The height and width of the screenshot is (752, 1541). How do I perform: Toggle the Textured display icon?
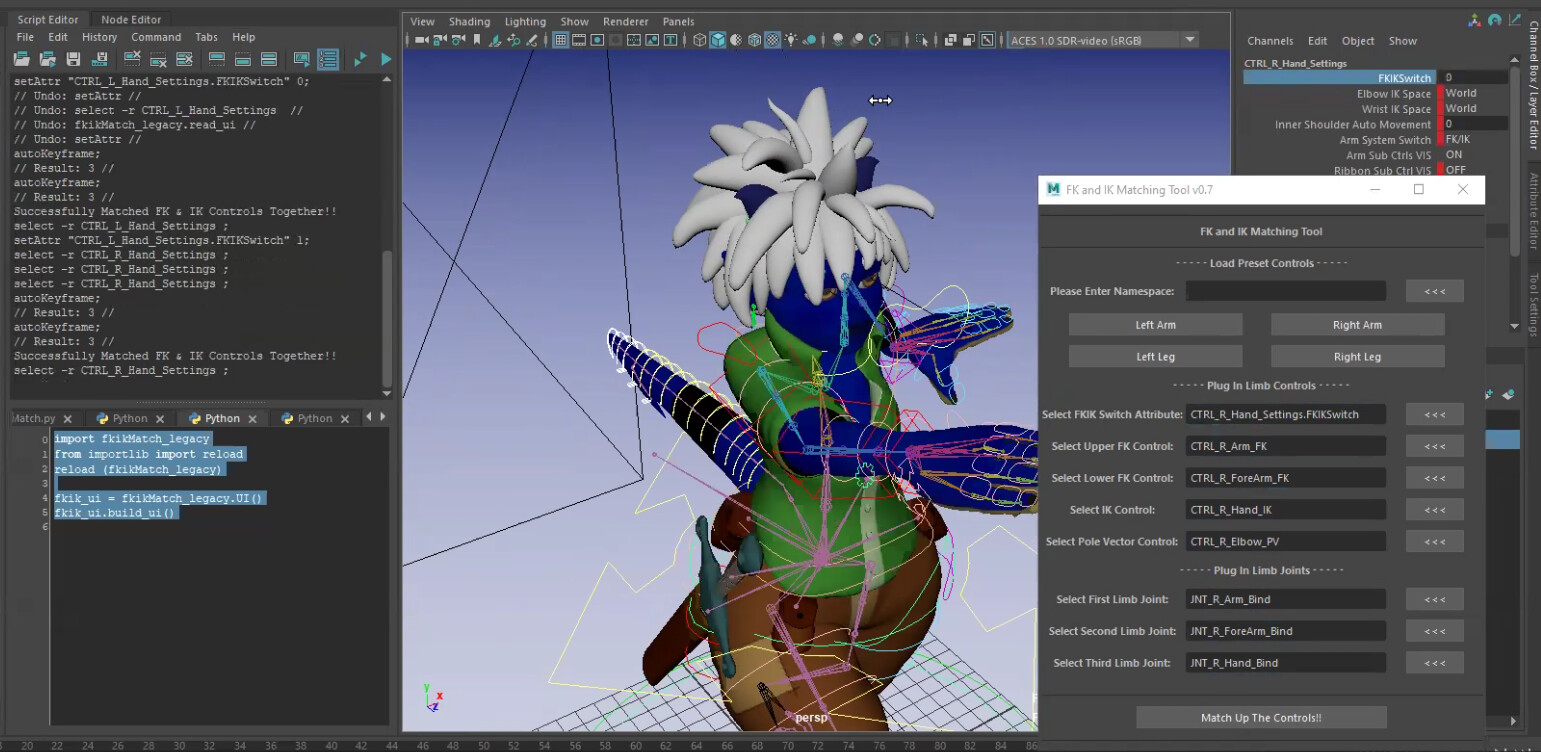774,39
